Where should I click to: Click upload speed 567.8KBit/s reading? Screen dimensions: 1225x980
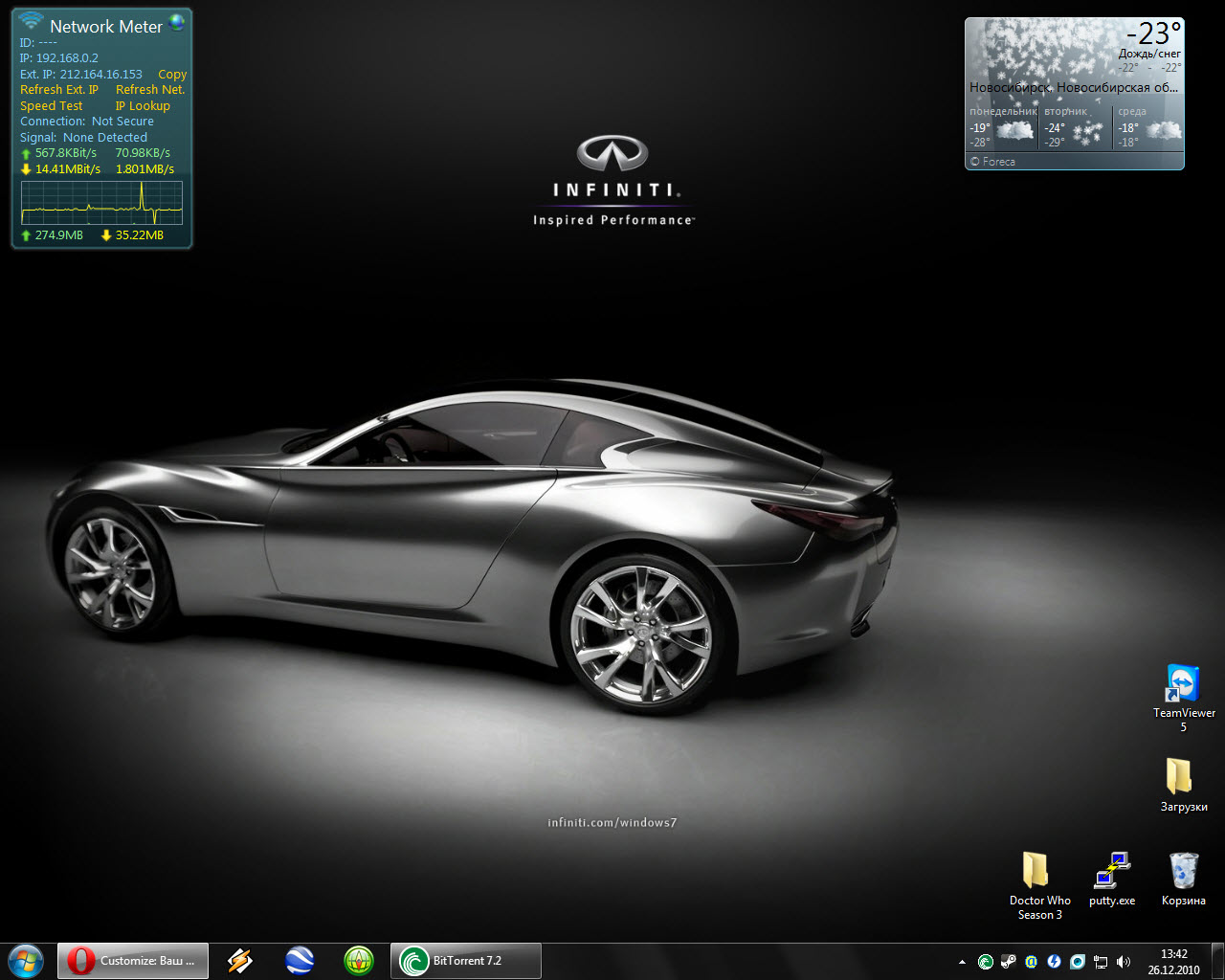click(66, 152)
